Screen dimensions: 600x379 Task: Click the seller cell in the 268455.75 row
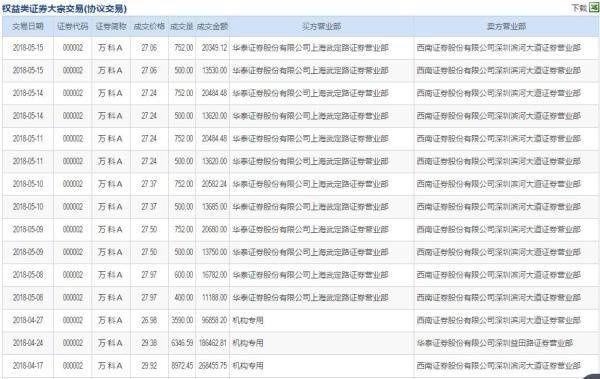(499, 366)
